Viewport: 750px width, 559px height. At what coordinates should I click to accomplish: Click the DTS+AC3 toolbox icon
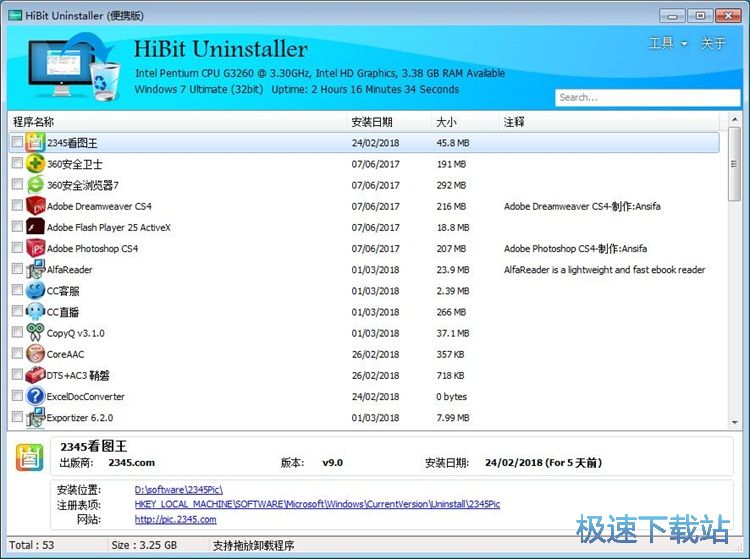pos(35,375)
